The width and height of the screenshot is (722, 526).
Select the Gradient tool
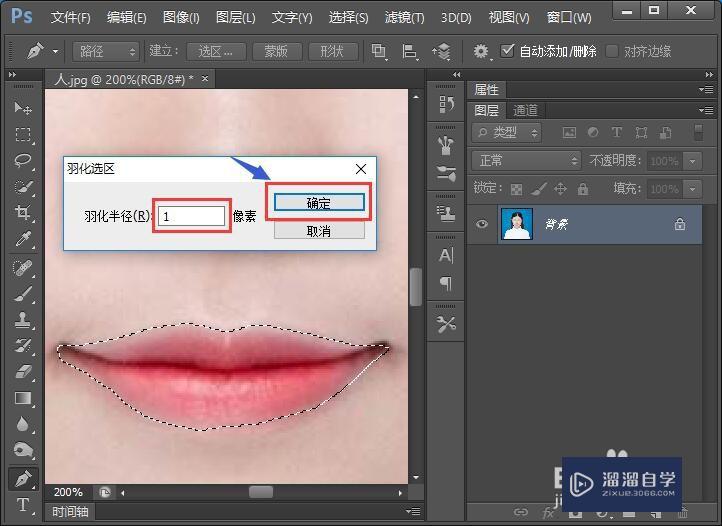(23, 398)
